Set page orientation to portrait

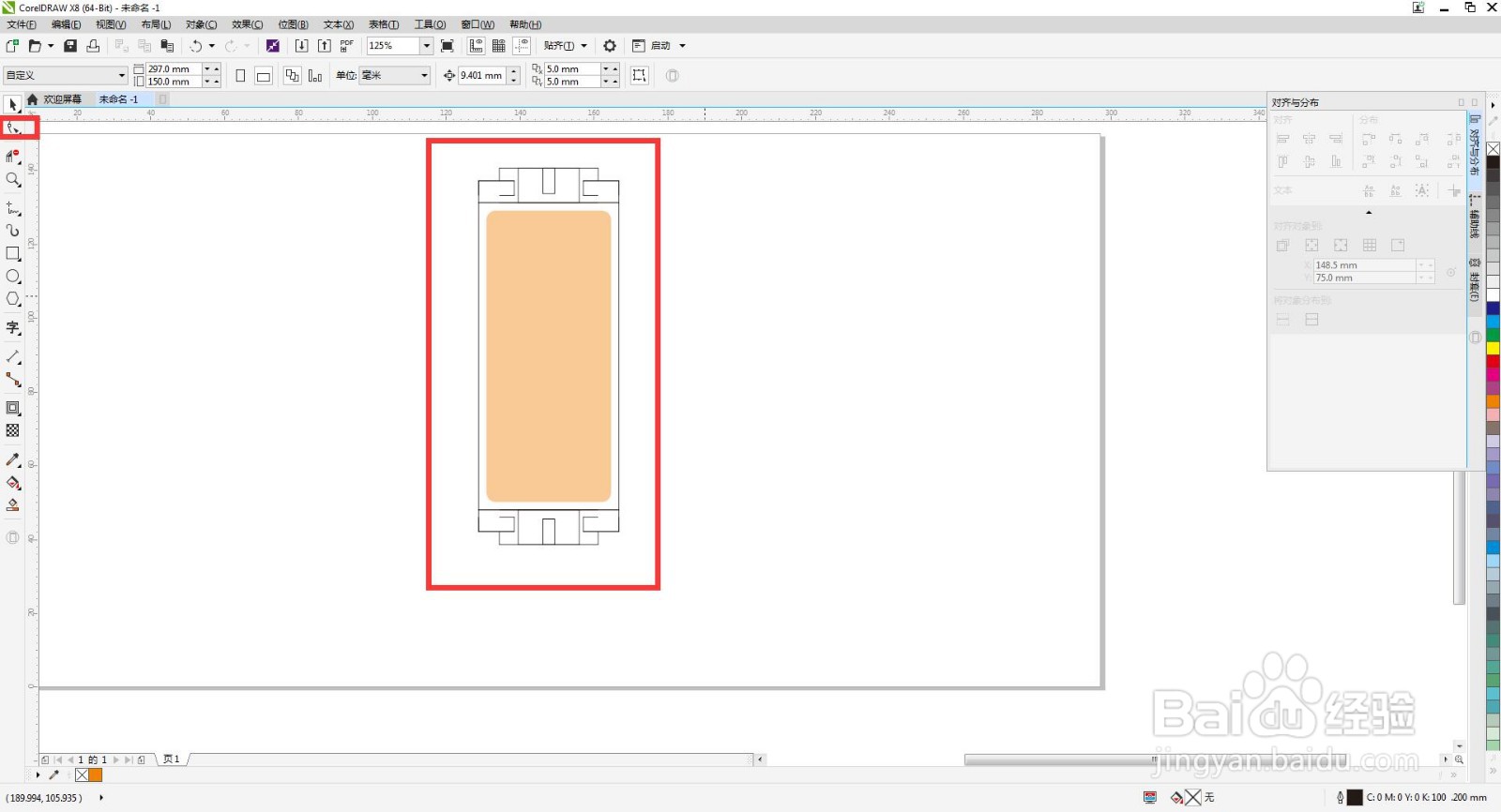pos(240,76)
